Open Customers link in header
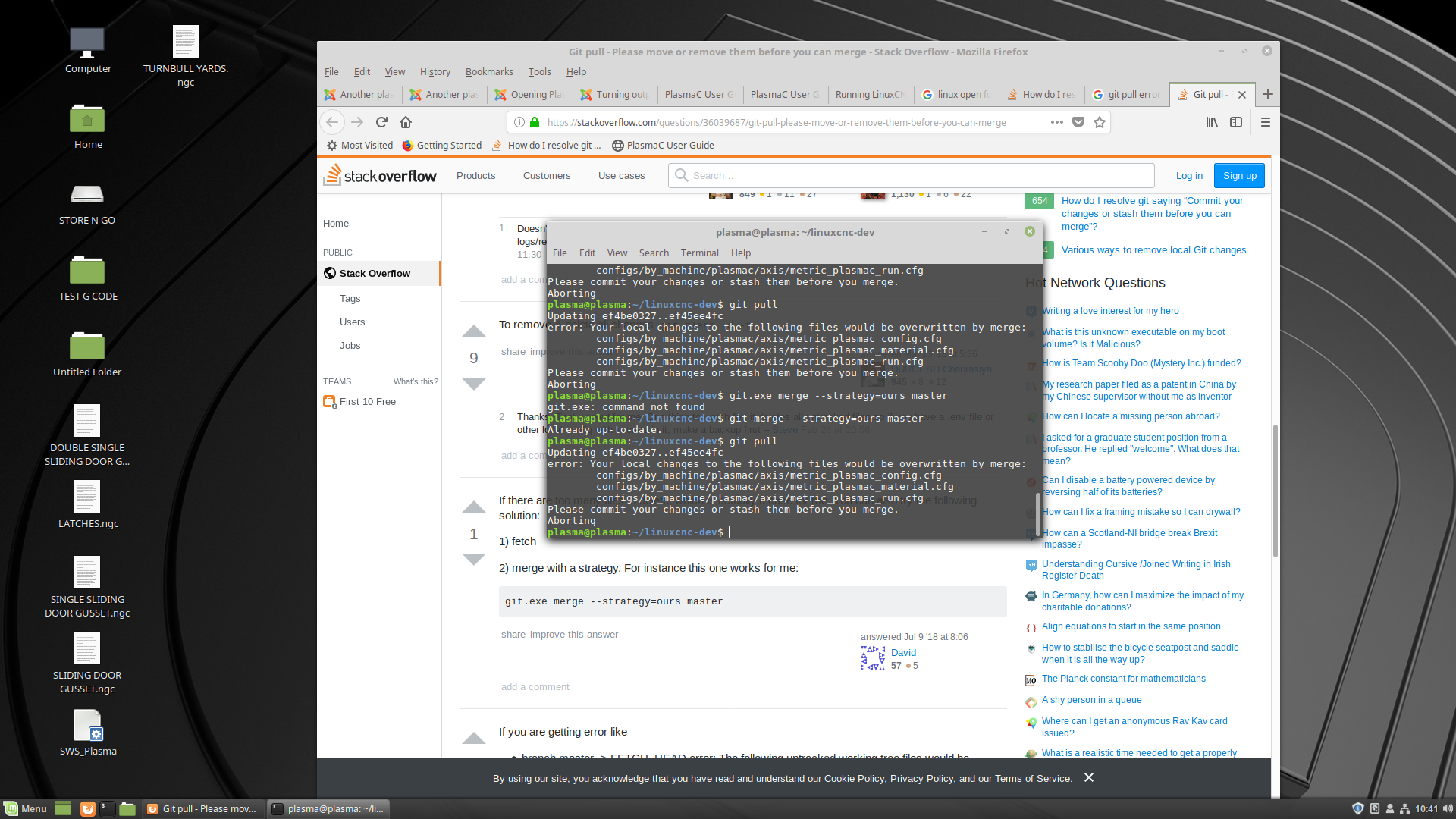This screenshot has height=819, width=1456. [x=546, y=175]
